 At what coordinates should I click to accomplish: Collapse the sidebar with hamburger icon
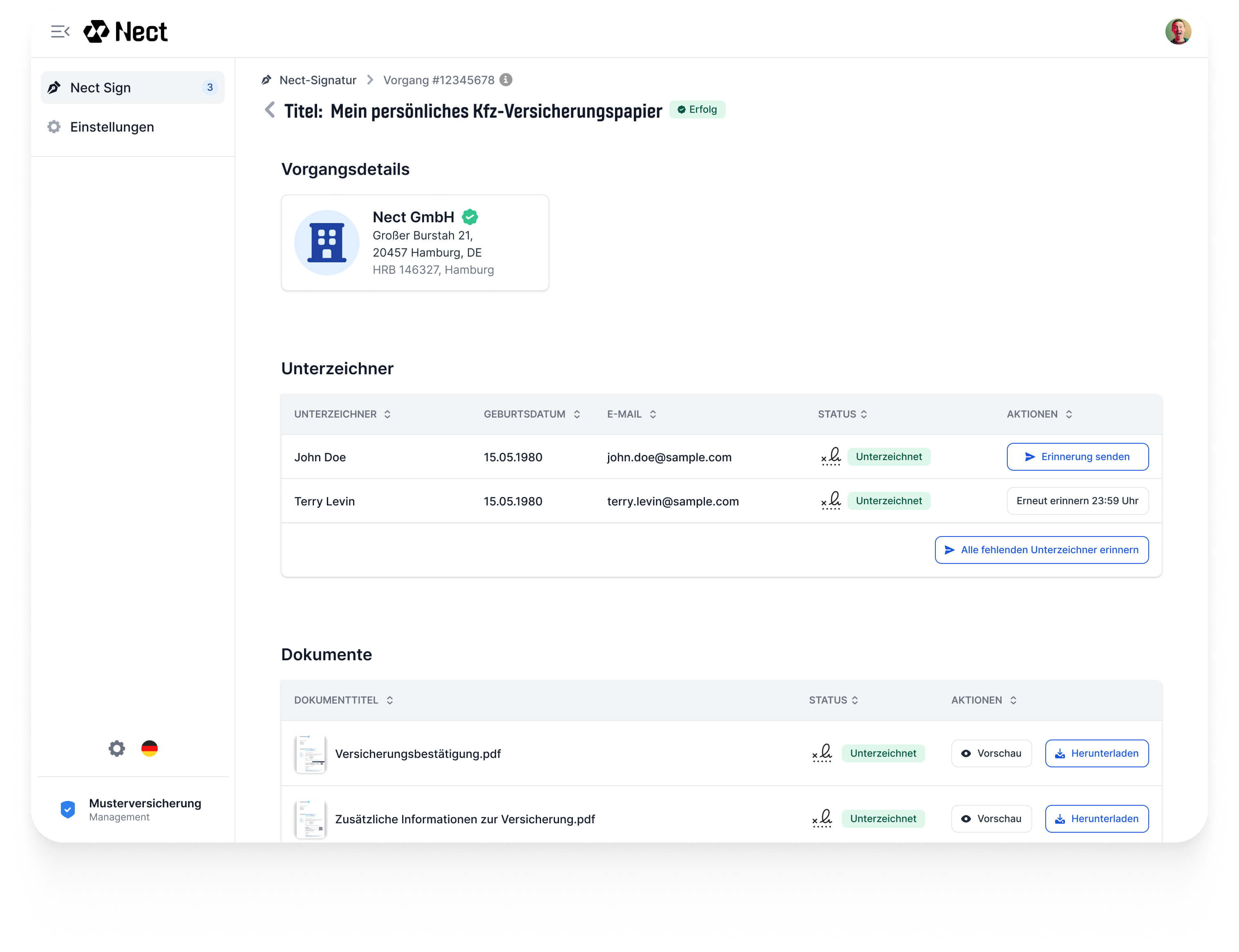pos(60,32)
